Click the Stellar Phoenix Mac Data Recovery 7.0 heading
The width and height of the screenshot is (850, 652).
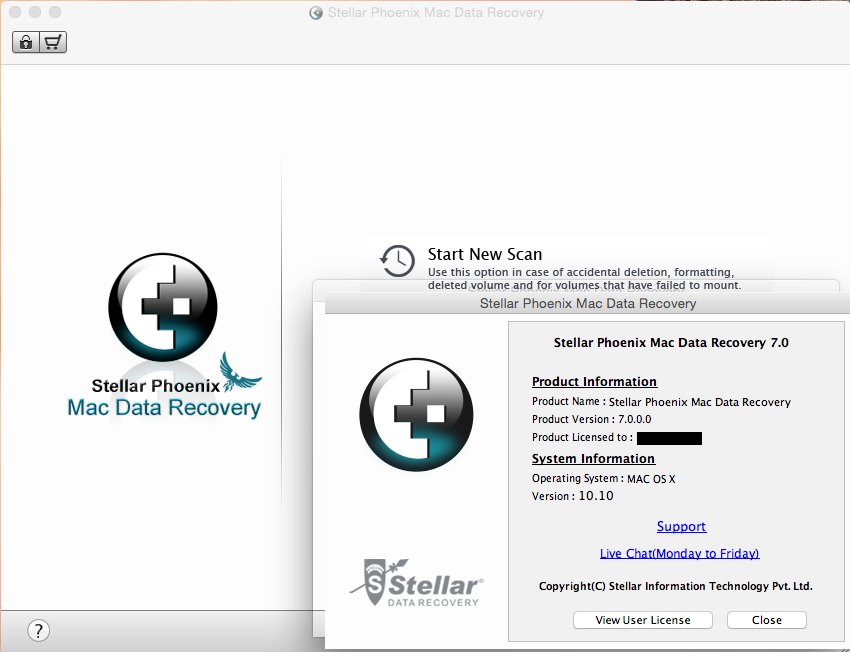point(671,343)
